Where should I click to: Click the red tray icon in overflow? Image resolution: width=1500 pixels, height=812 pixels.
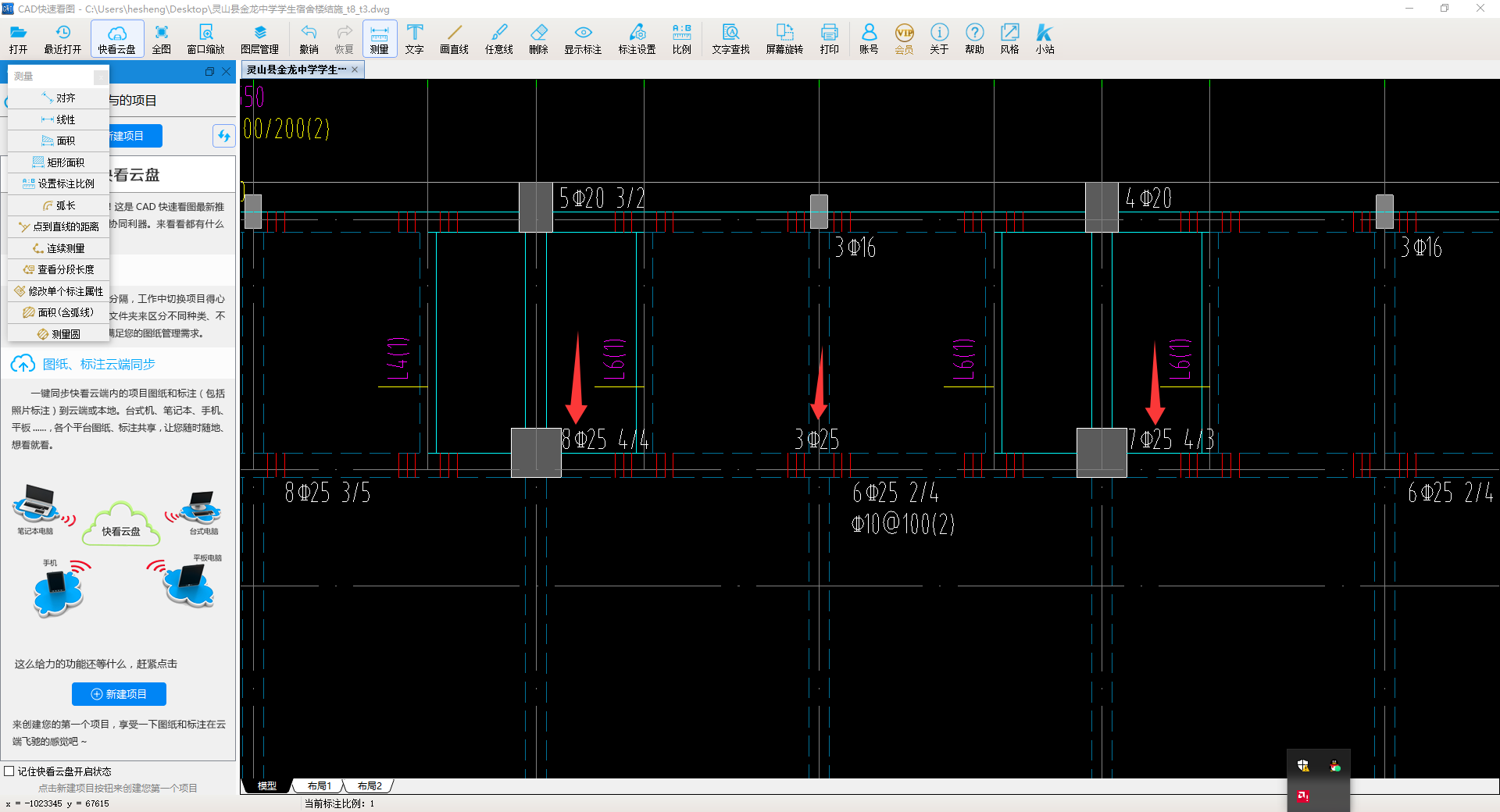[x=1303, y=796]
